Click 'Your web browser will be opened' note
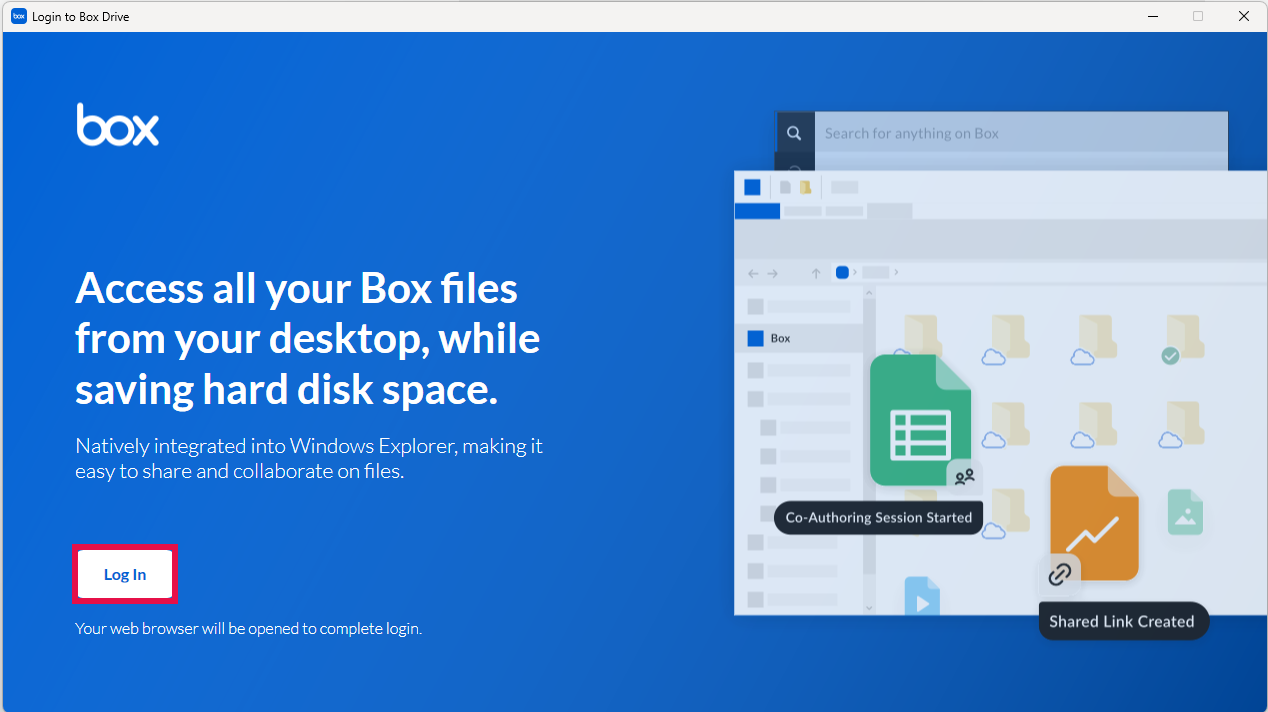This screenshot has width=1268, height=712. 248,629
